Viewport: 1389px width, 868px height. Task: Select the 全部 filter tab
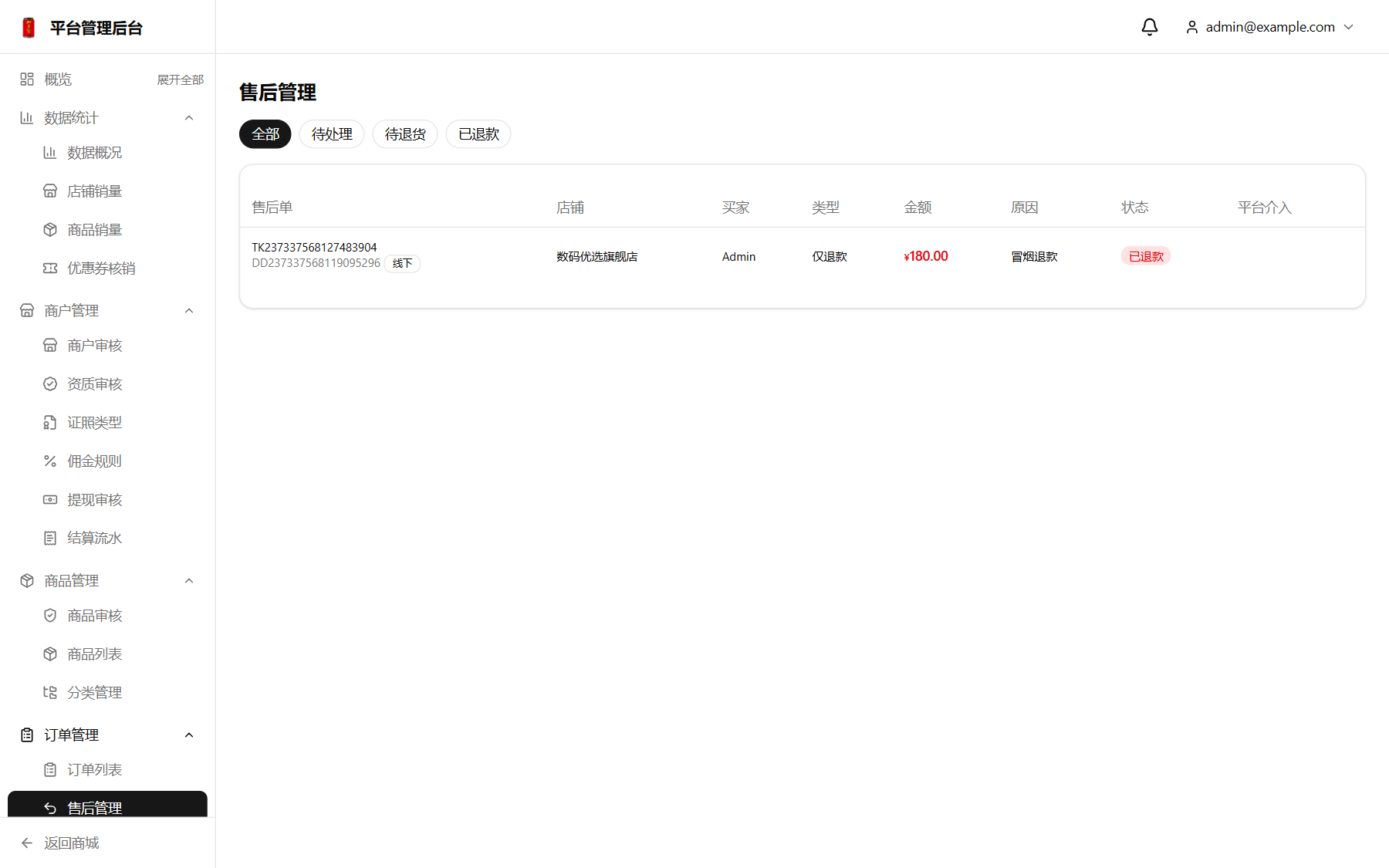point(265,134)
